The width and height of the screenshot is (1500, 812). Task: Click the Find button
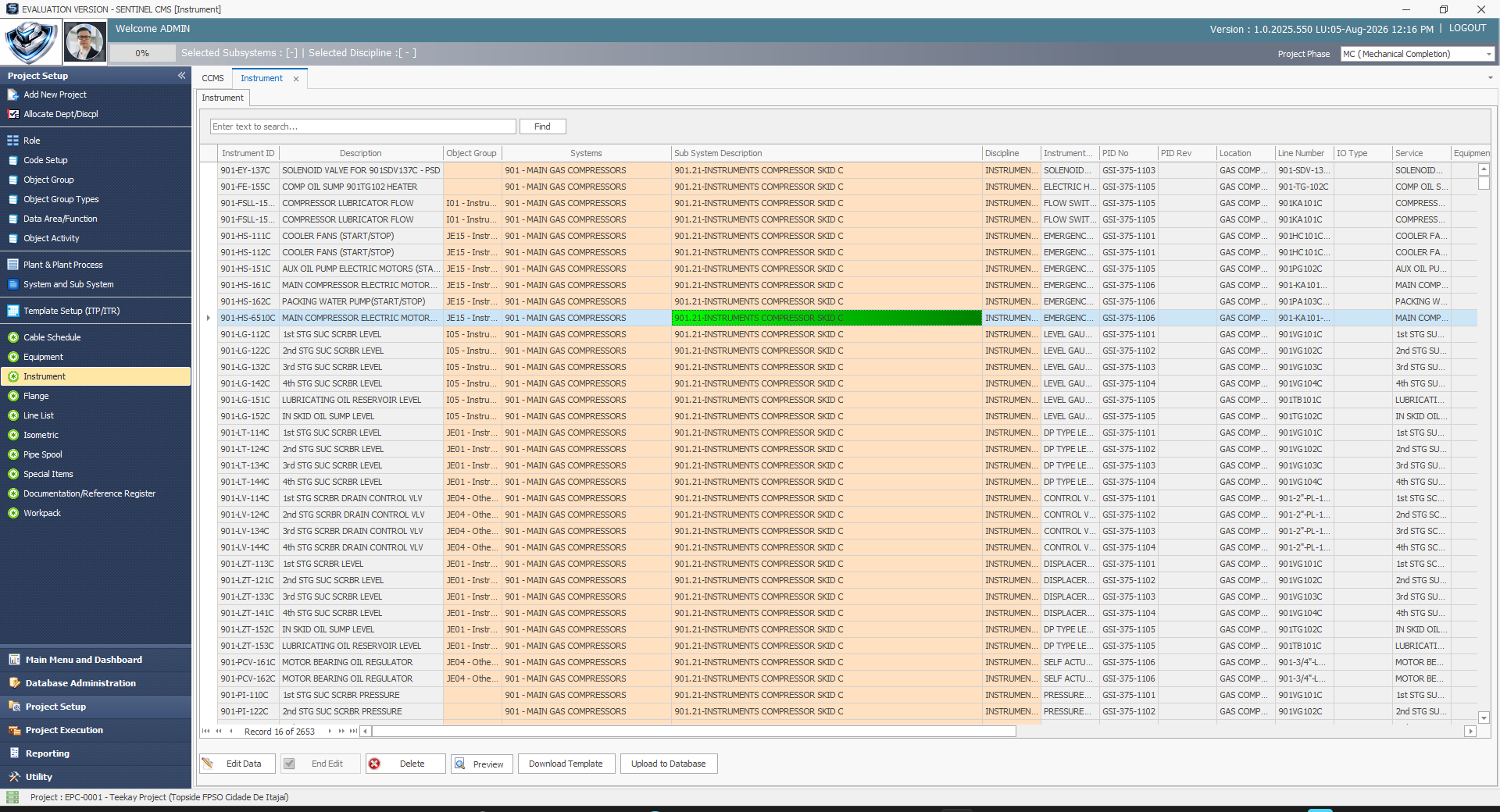tap(542, 126)
